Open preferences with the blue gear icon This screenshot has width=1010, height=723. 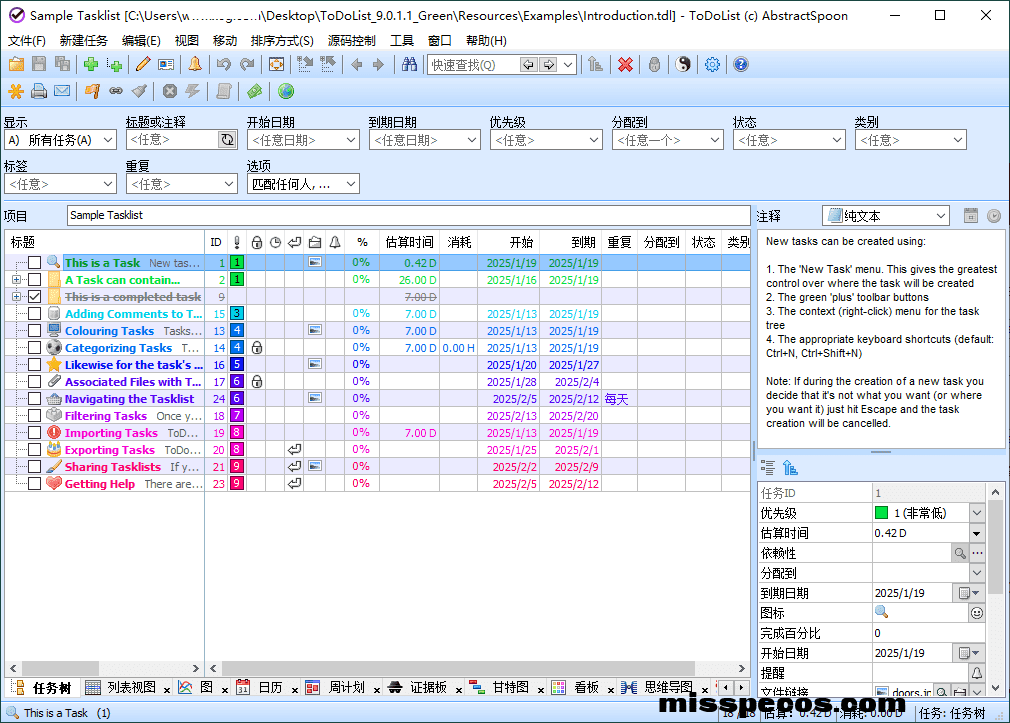pyautogui.click(x=712, y=65)
